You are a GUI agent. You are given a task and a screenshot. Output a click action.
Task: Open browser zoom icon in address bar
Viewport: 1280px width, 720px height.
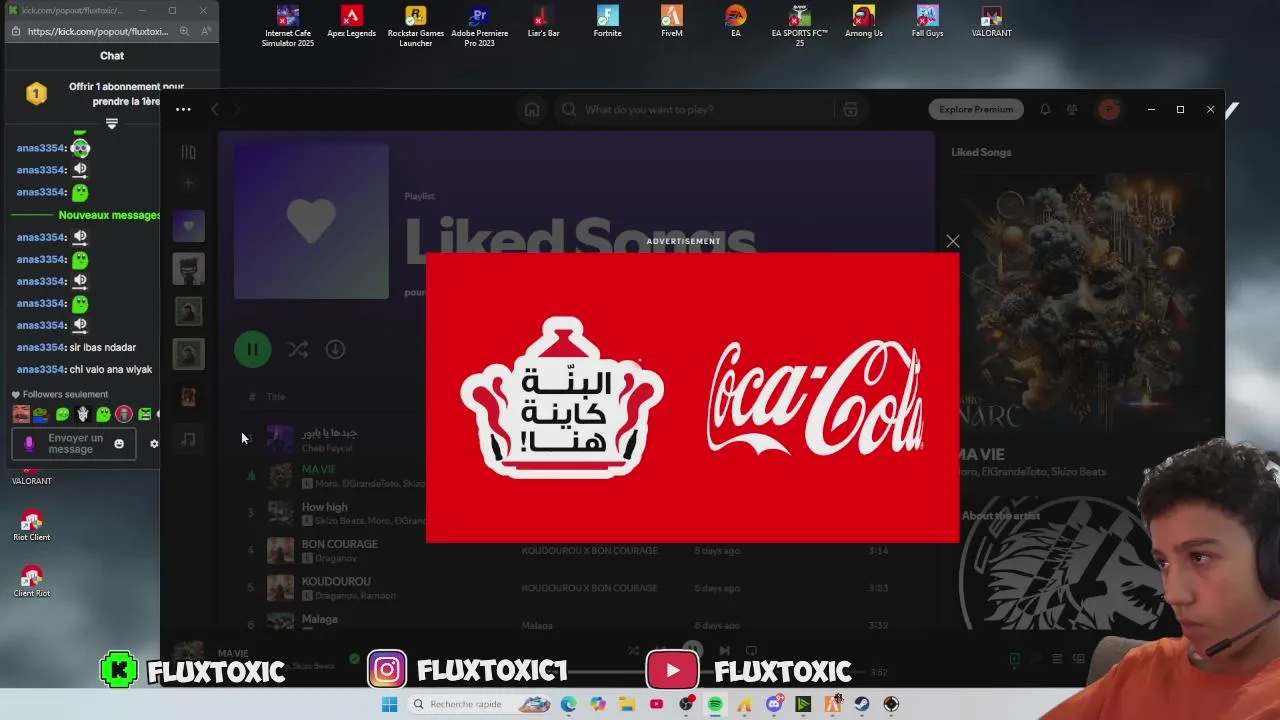tap(184, 31)
